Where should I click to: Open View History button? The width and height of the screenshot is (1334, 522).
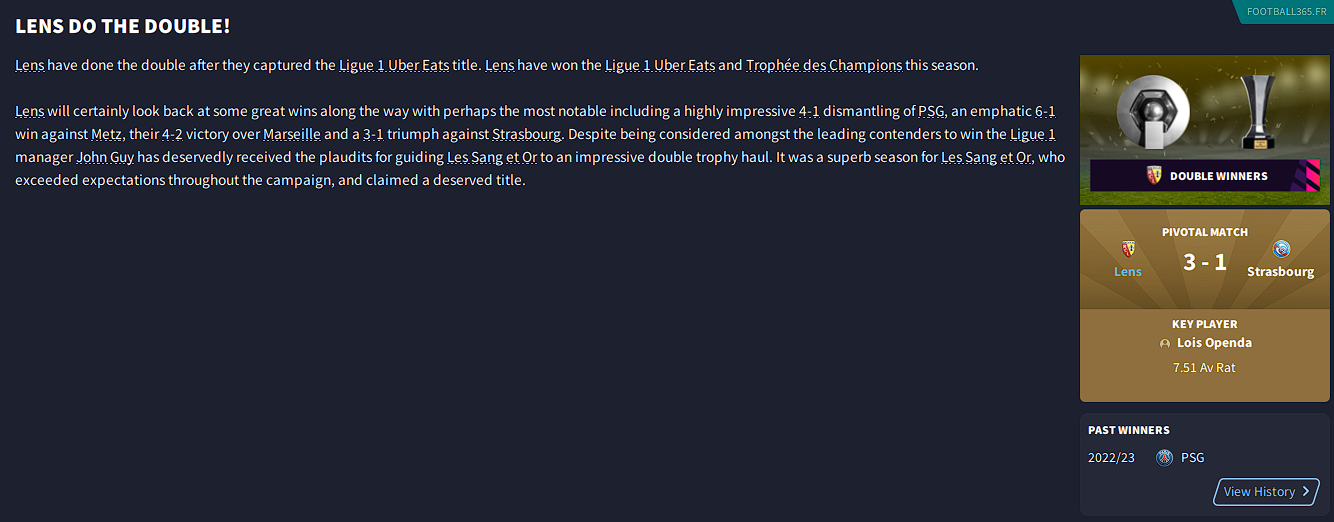click(1265, 492)
